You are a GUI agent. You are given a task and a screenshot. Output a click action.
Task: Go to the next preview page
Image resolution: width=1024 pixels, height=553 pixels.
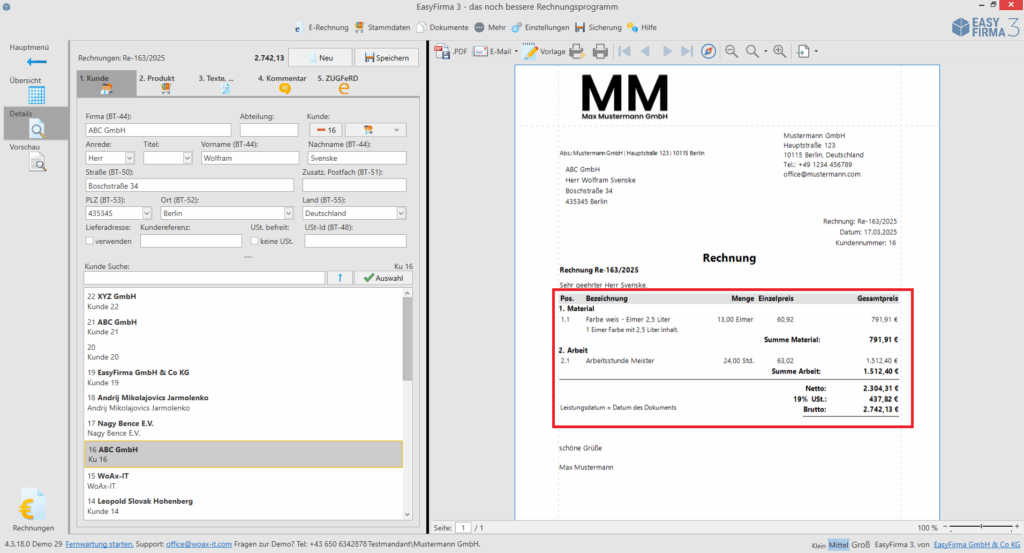(x=667, y=52)
